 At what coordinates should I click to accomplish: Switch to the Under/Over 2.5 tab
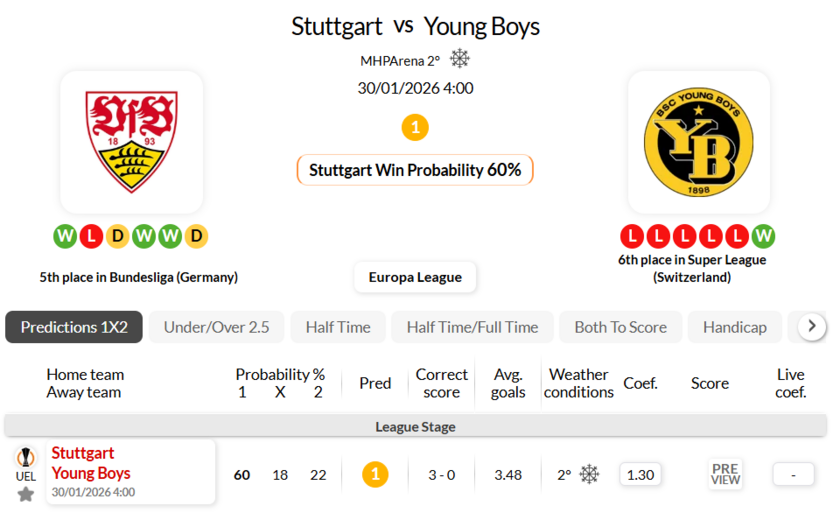(216, 327)
